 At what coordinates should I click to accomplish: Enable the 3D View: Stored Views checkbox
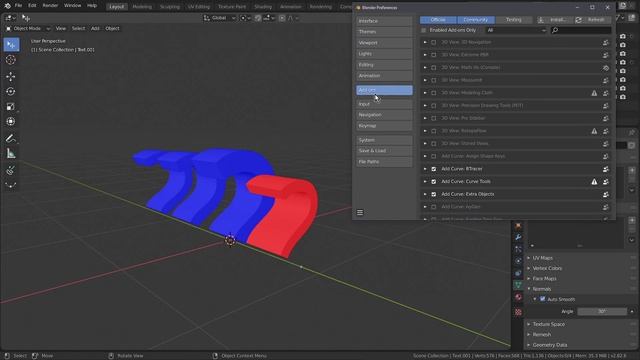[433, 144]
